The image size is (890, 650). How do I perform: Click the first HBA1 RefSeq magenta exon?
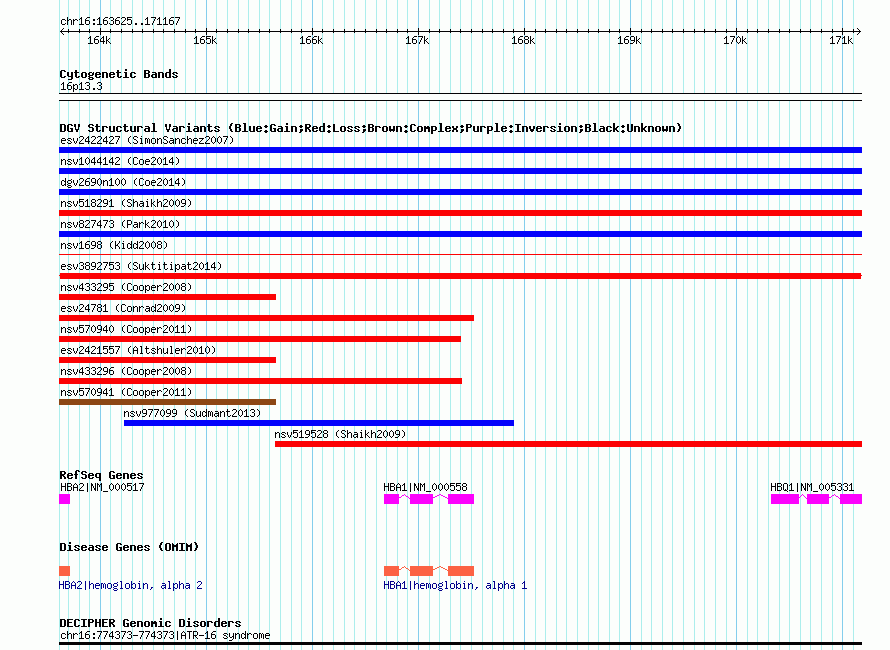391,499
